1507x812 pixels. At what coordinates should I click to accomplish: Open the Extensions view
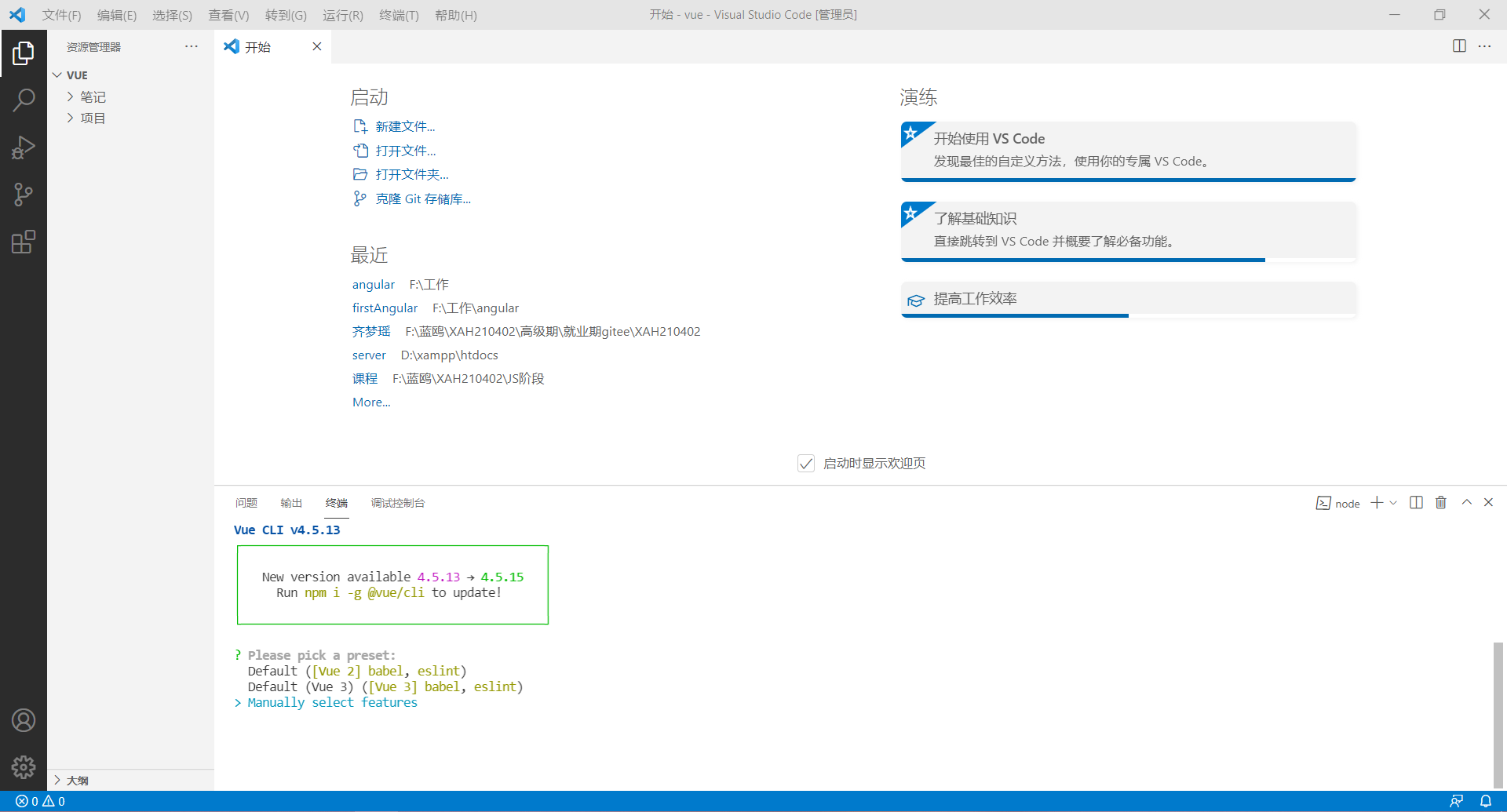[24, 242]
